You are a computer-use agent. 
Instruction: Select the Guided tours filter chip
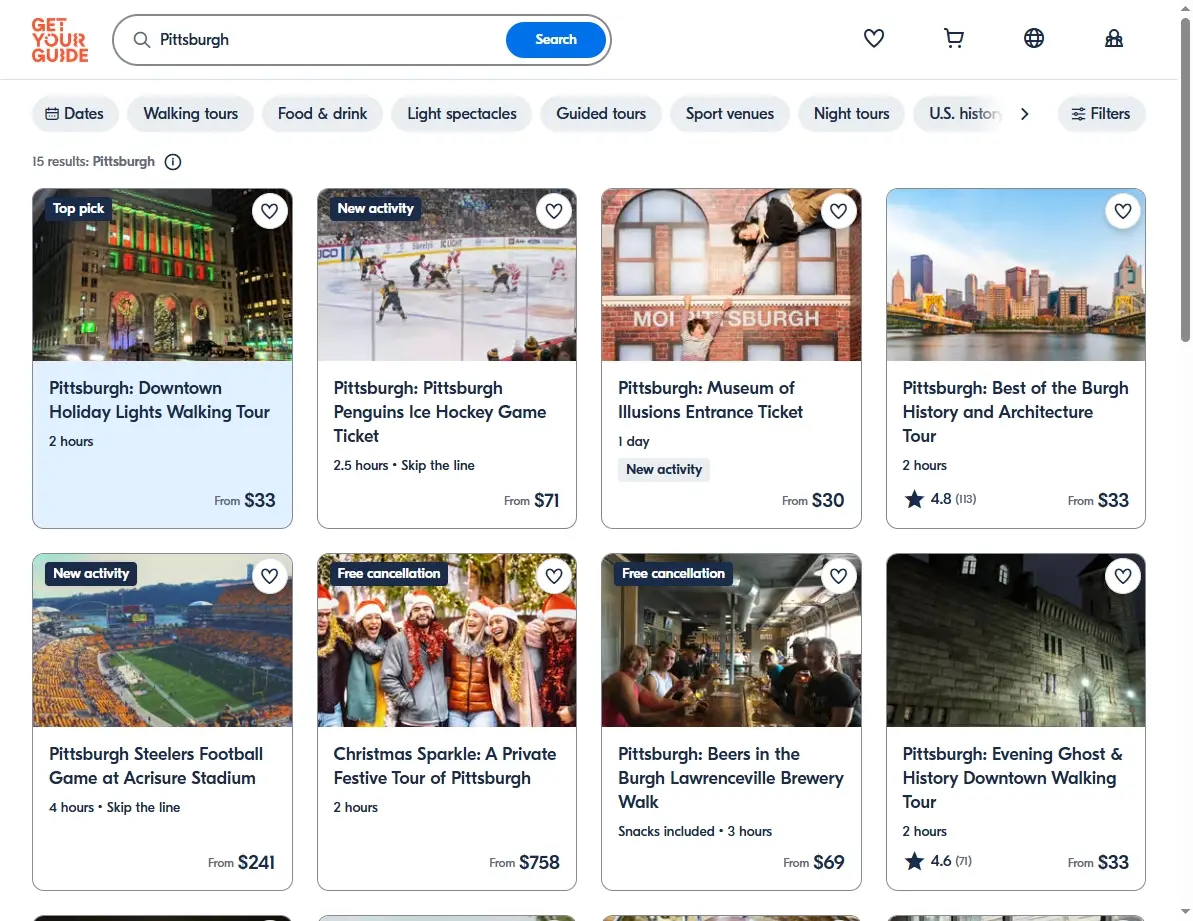tap(601, 113)
